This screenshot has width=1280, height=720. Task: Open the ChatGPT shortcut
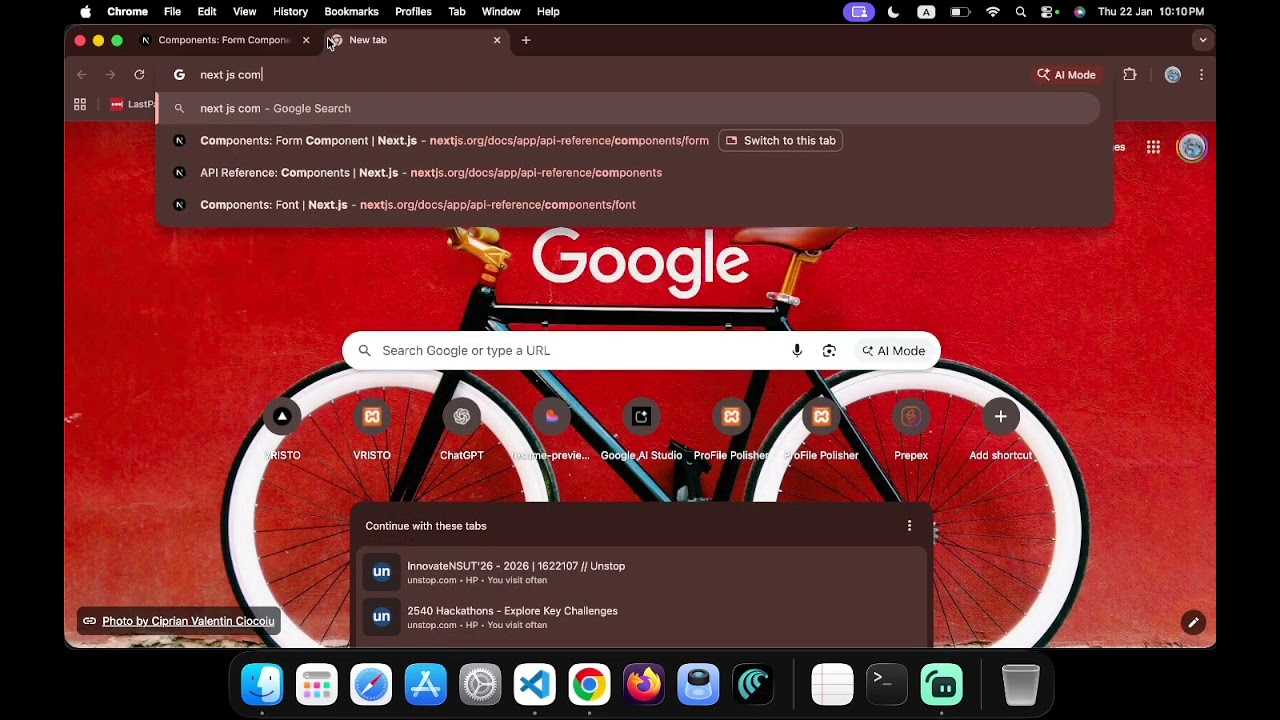pyautogui.click(x=462, y=427)
